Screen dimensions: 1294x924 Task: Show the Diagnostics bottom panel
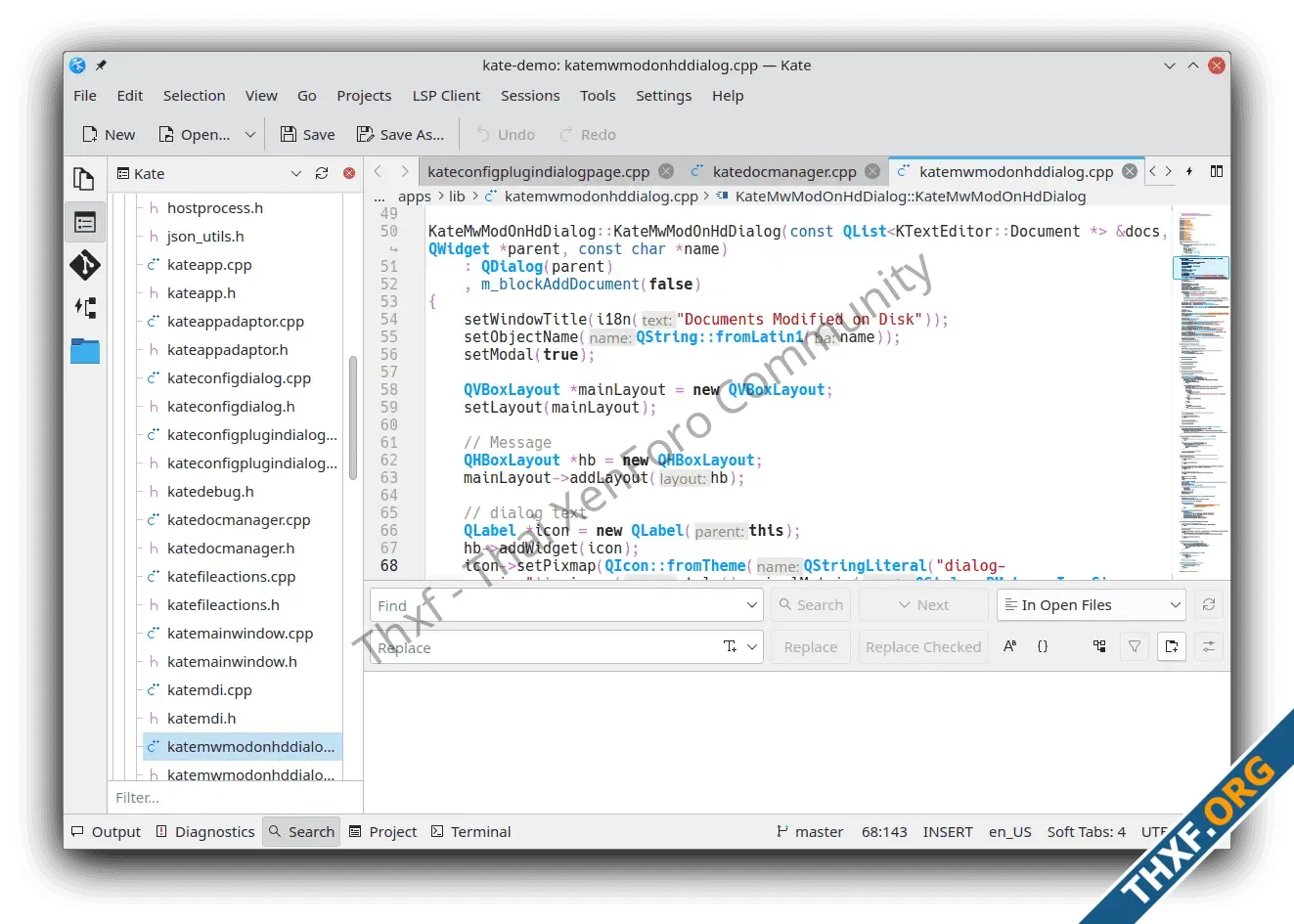[x=204, y=832]
